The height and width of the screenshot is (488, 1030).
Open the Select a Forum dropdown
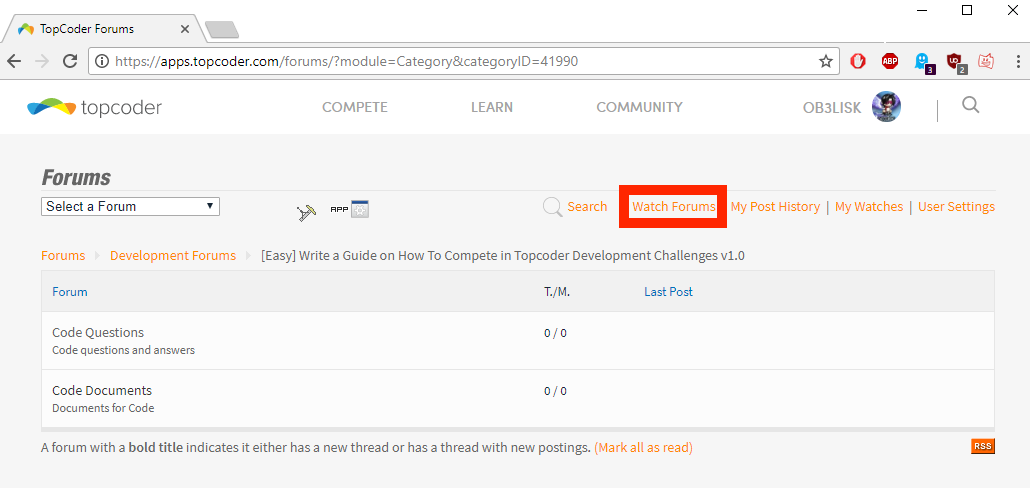(x=130, y=206)
